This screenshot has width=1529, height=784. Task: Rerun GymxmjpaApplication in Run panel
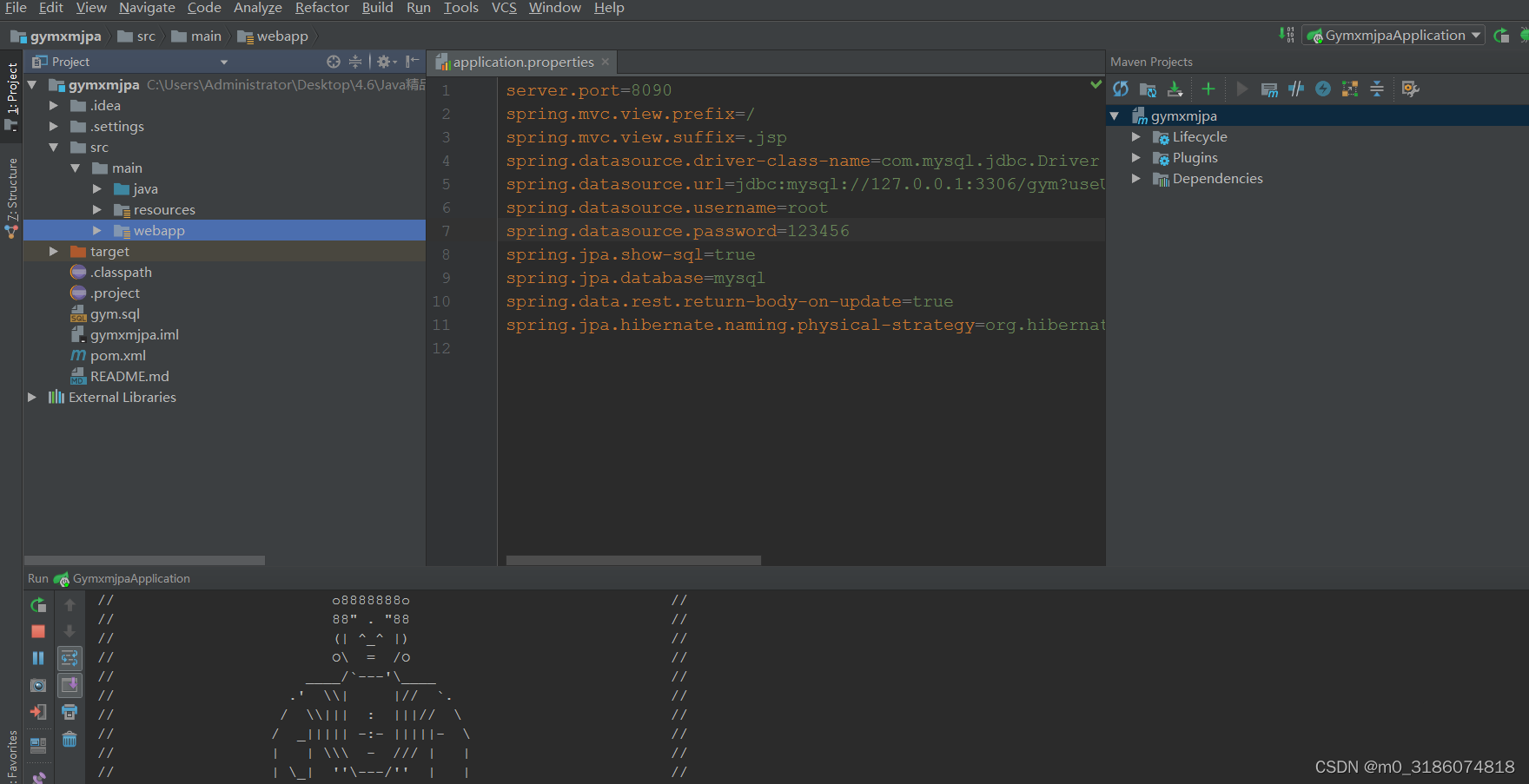(x=38, y=605)
